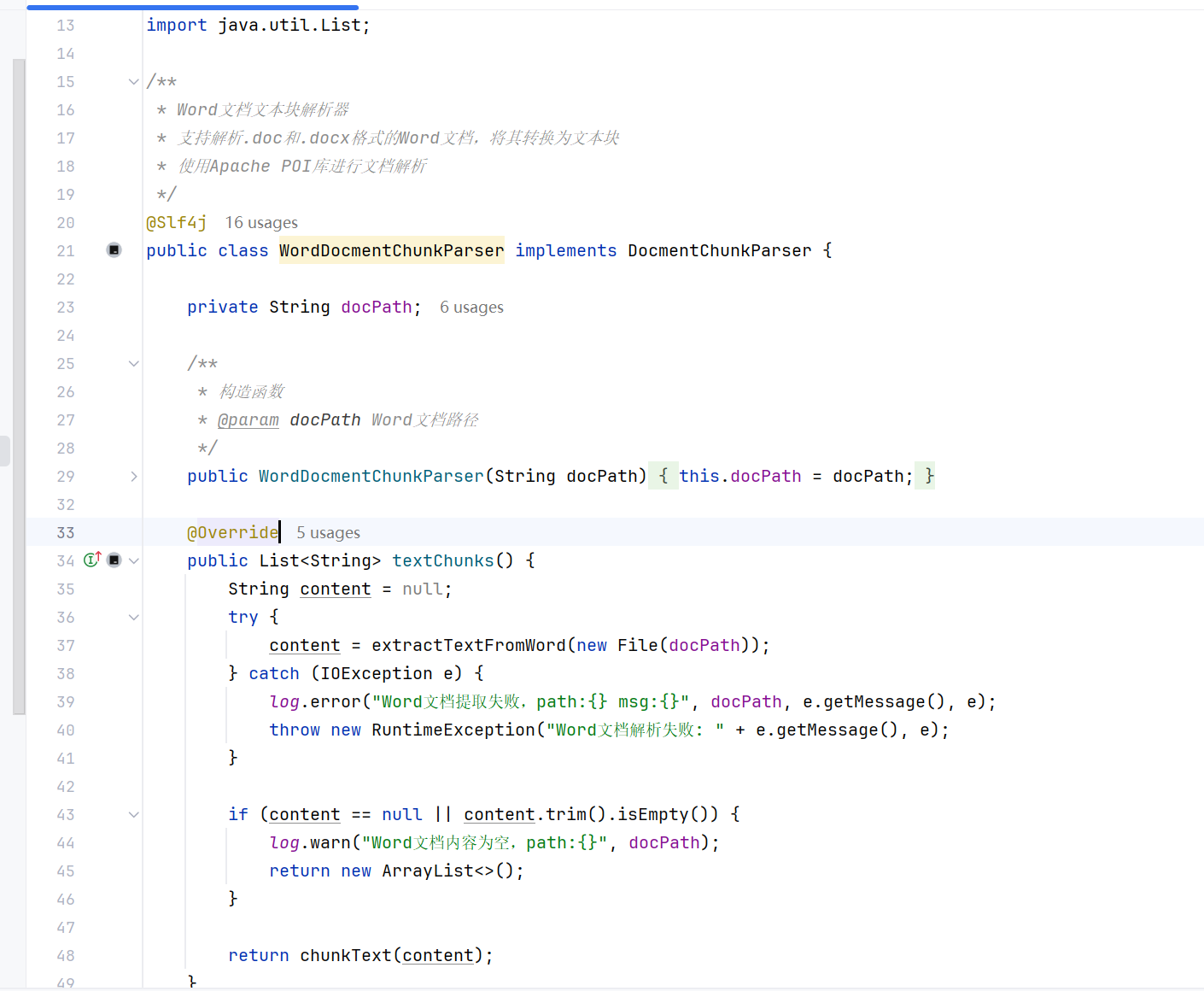Click the blue progress bar at the top
The width and height of the screenshot is (1204, 991).
tap(192, 7)
